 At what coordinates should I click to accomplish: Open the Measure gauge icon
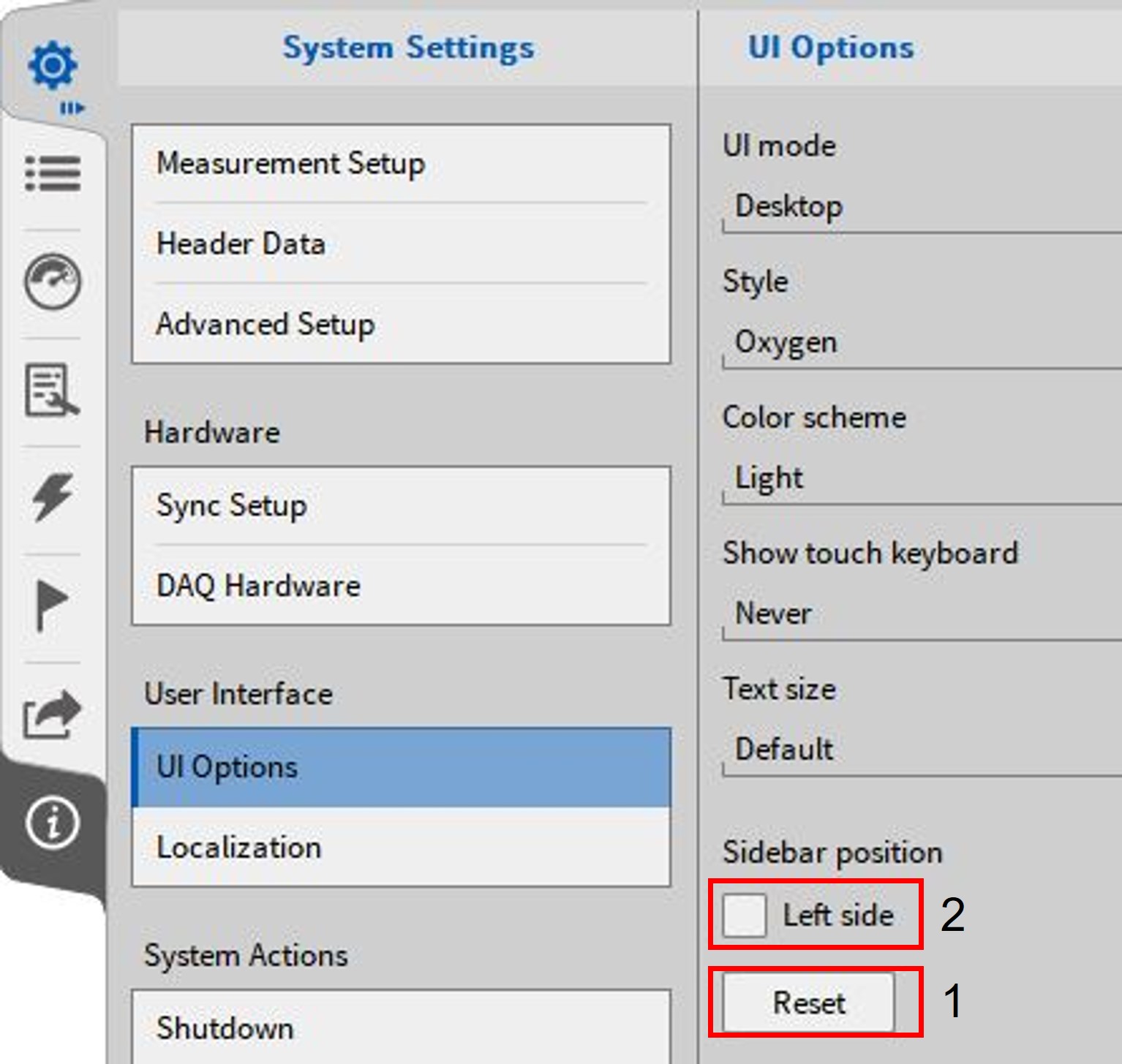(52, 282)
